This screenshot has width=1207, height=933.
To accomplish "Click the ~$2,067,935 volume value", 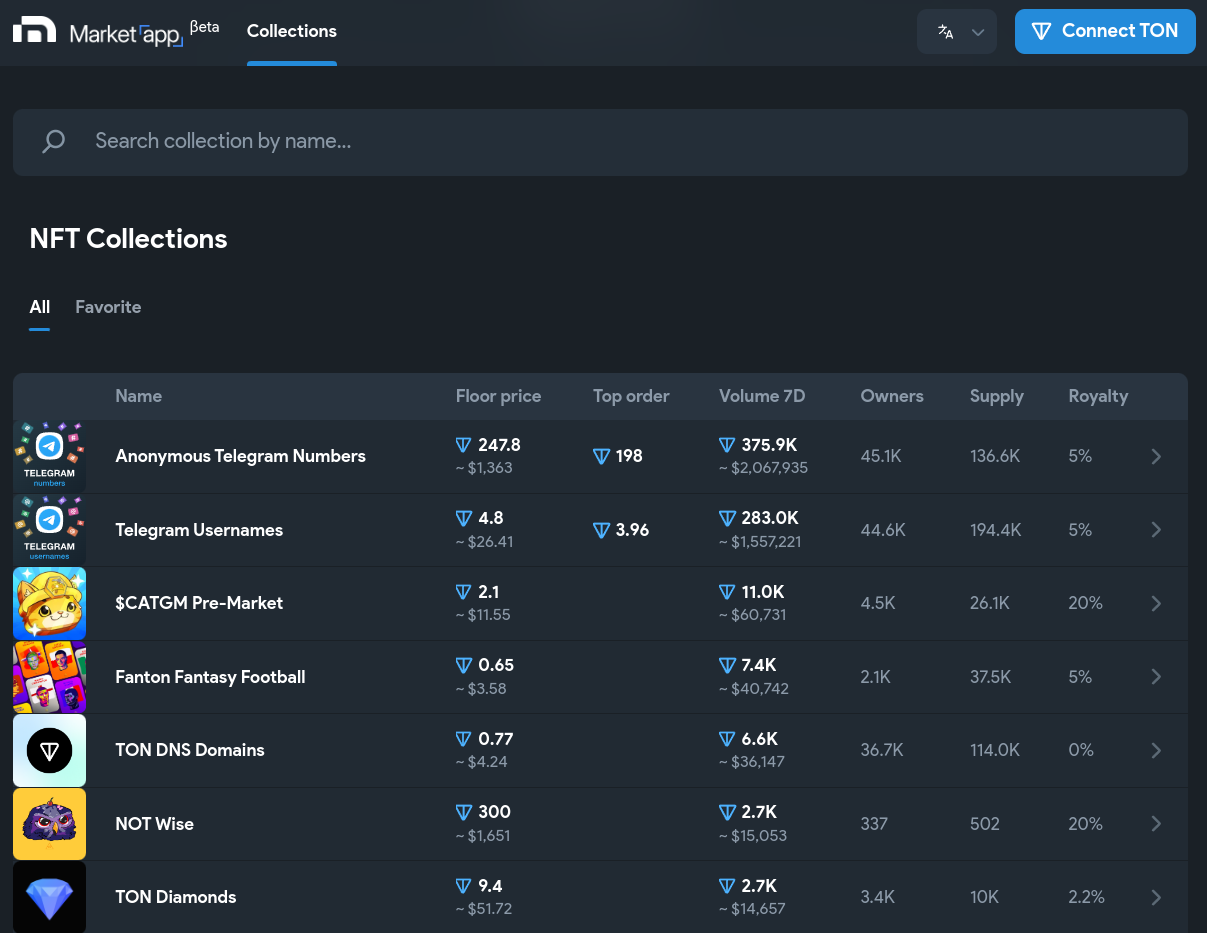I will click(x=764, y=468).
